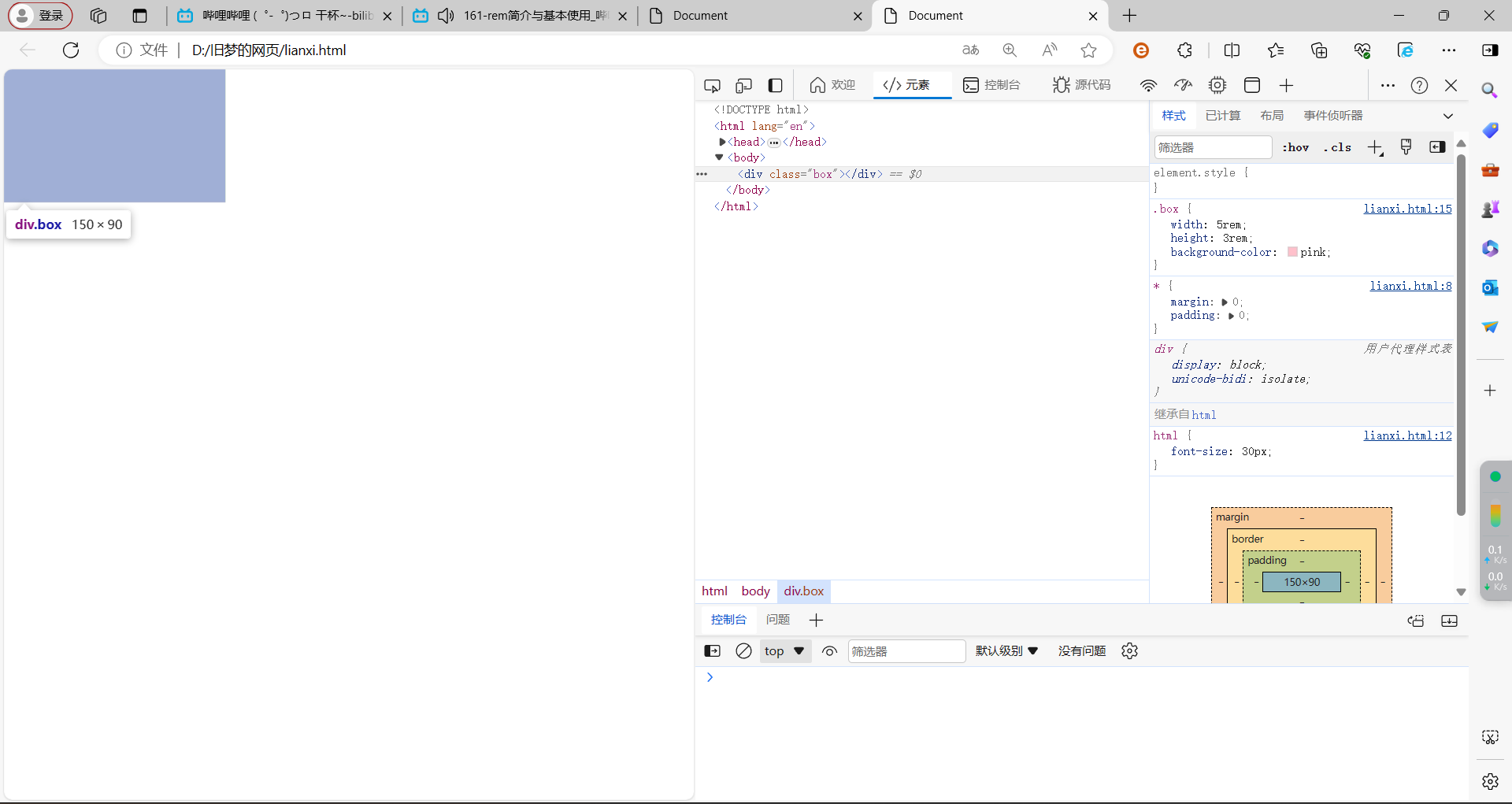
Task: Refresh the page with reload icon
Action: coord(71,50)
